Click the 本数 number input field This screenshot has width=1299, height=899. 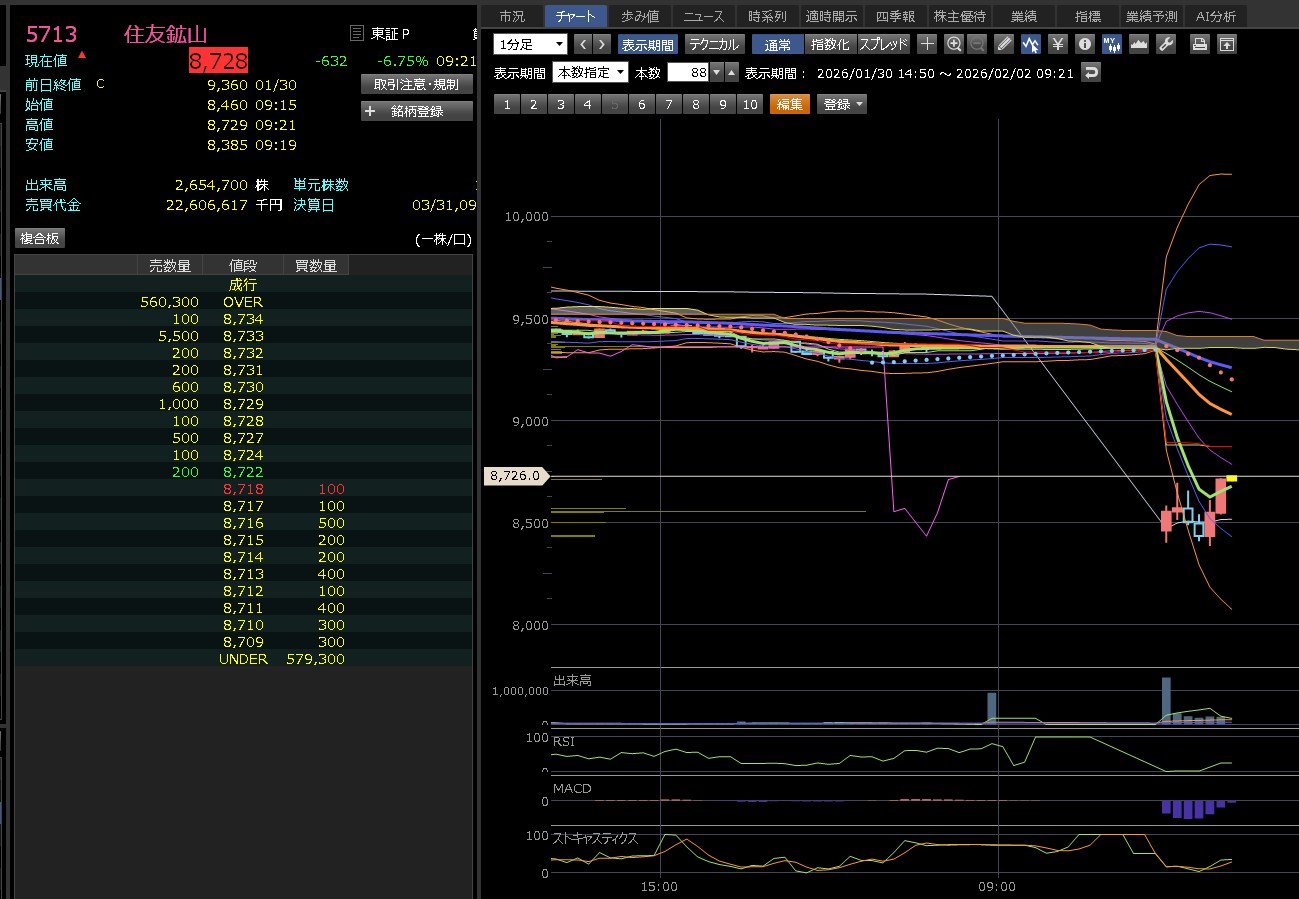click(688, 73)
